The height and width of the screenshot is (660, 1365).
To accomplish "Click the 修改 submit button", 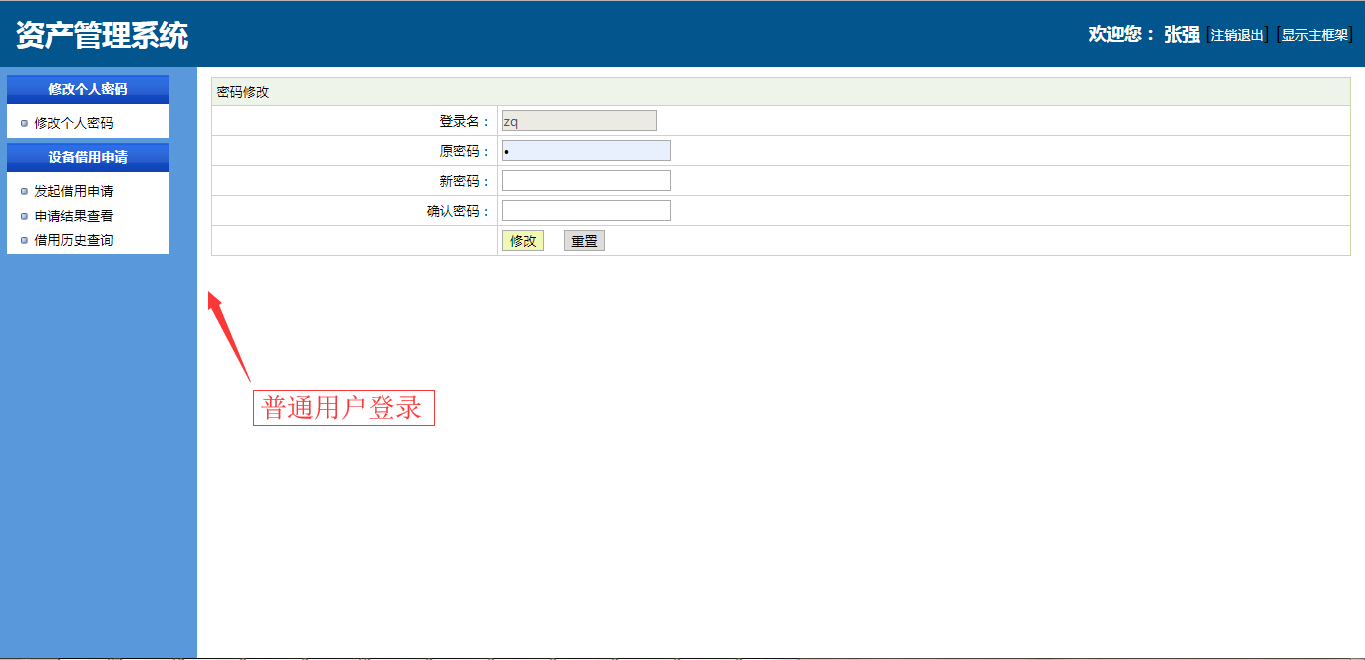I will [x=523, y=241].
